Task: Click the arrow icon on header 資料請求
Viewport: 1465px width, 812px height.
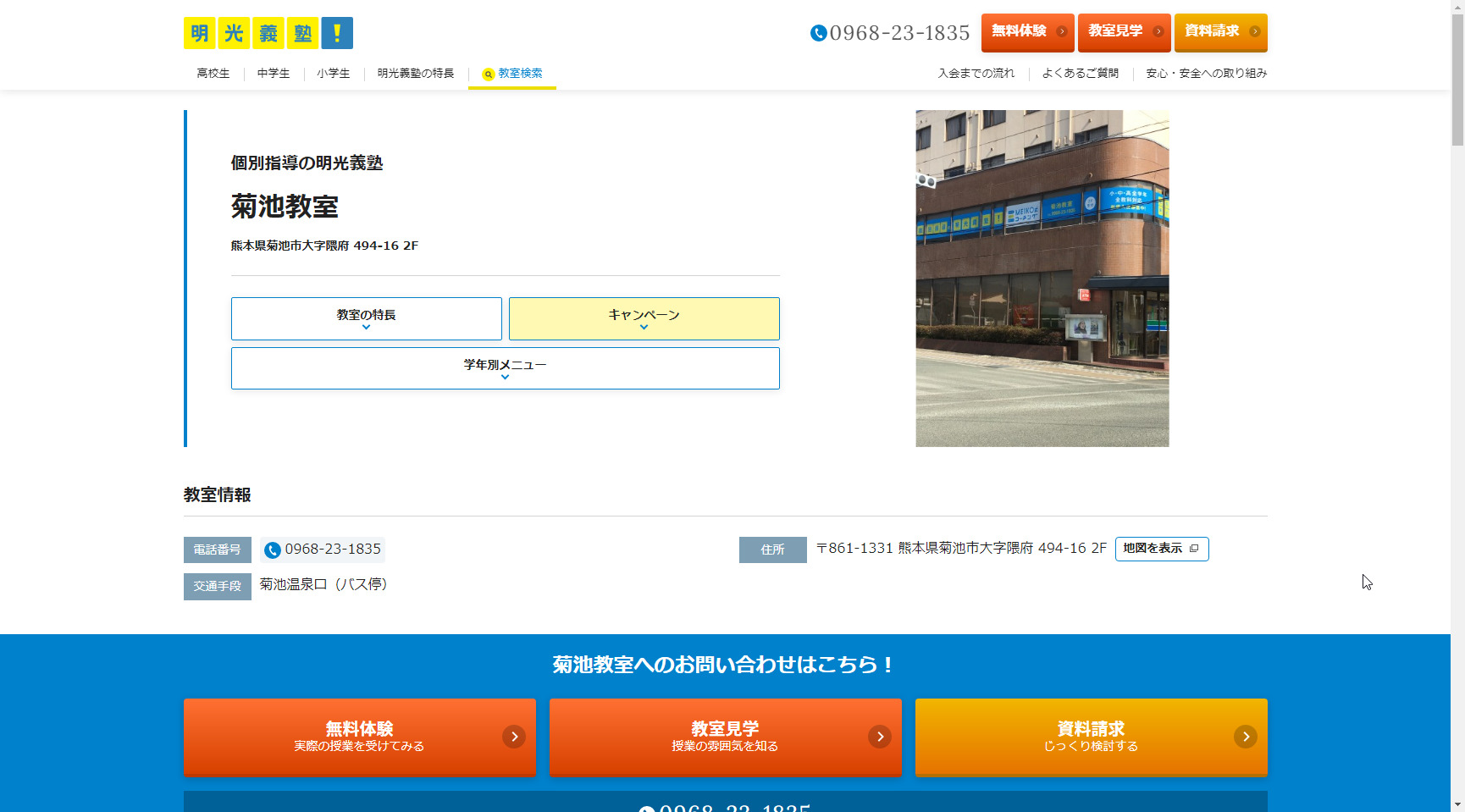Action: click(1254, 31)
